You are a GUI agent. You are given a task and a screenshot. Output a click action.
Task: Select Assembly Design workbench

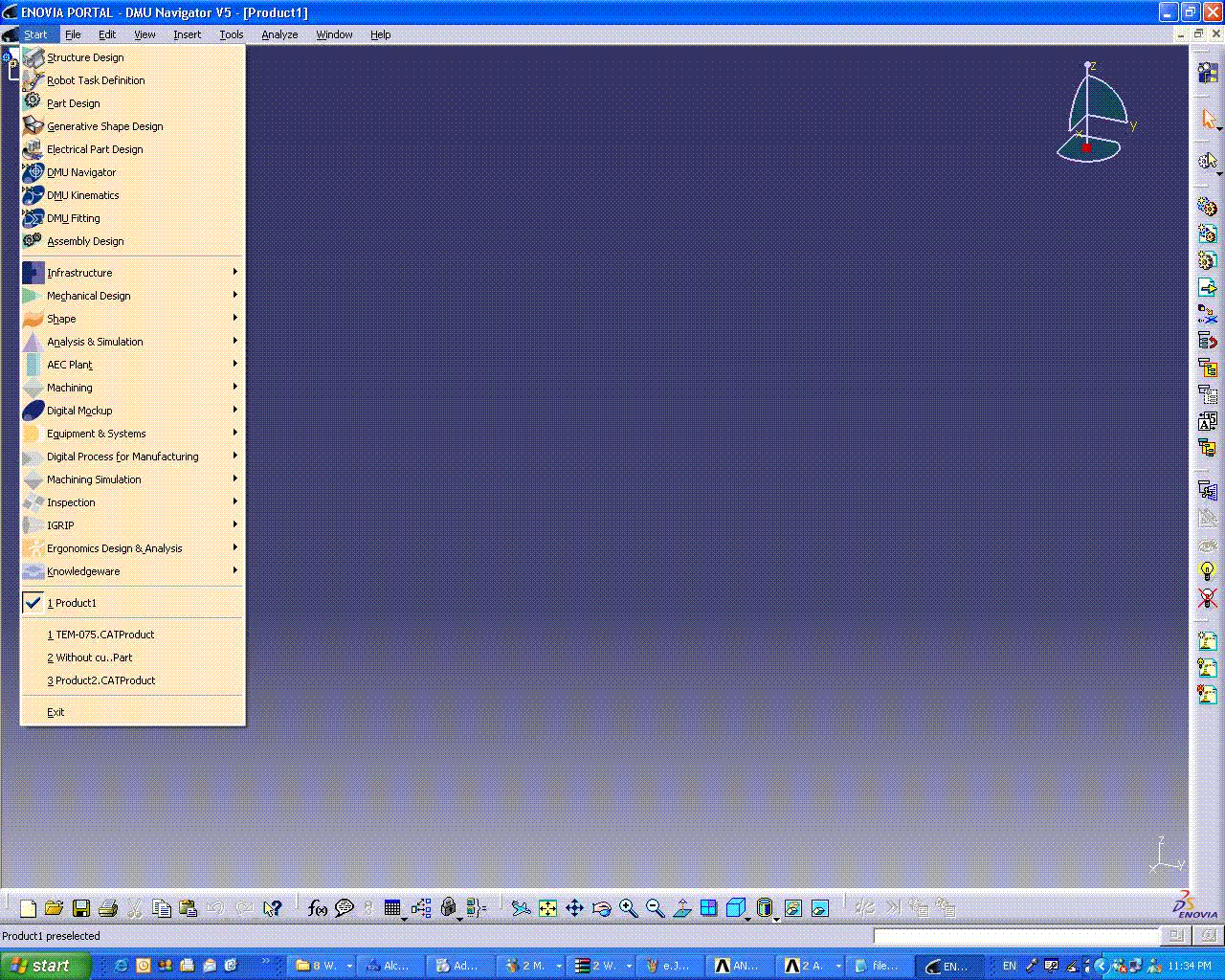[x=133, y=241]
